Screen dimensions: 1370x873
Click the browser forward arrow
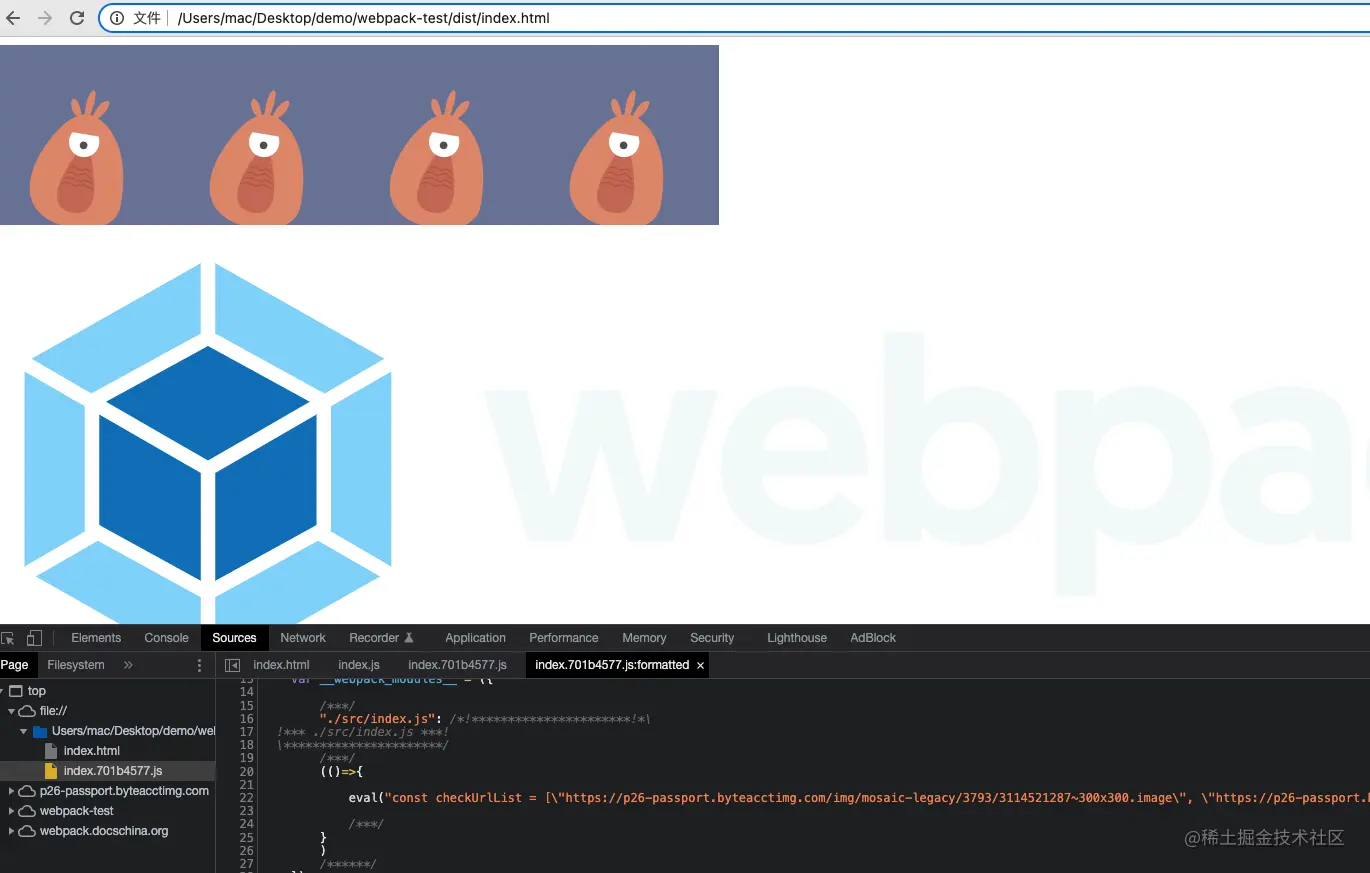tap(45, 18)
